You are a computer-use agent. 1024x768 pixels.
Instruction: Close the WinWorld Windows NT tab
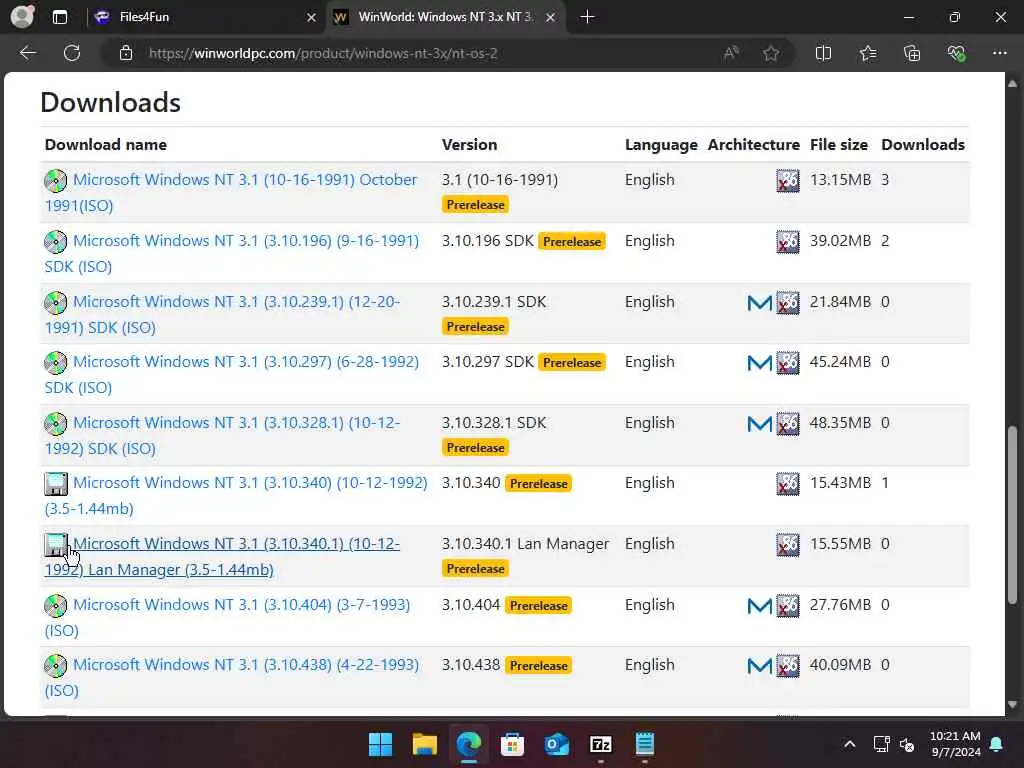click(551, 17)
